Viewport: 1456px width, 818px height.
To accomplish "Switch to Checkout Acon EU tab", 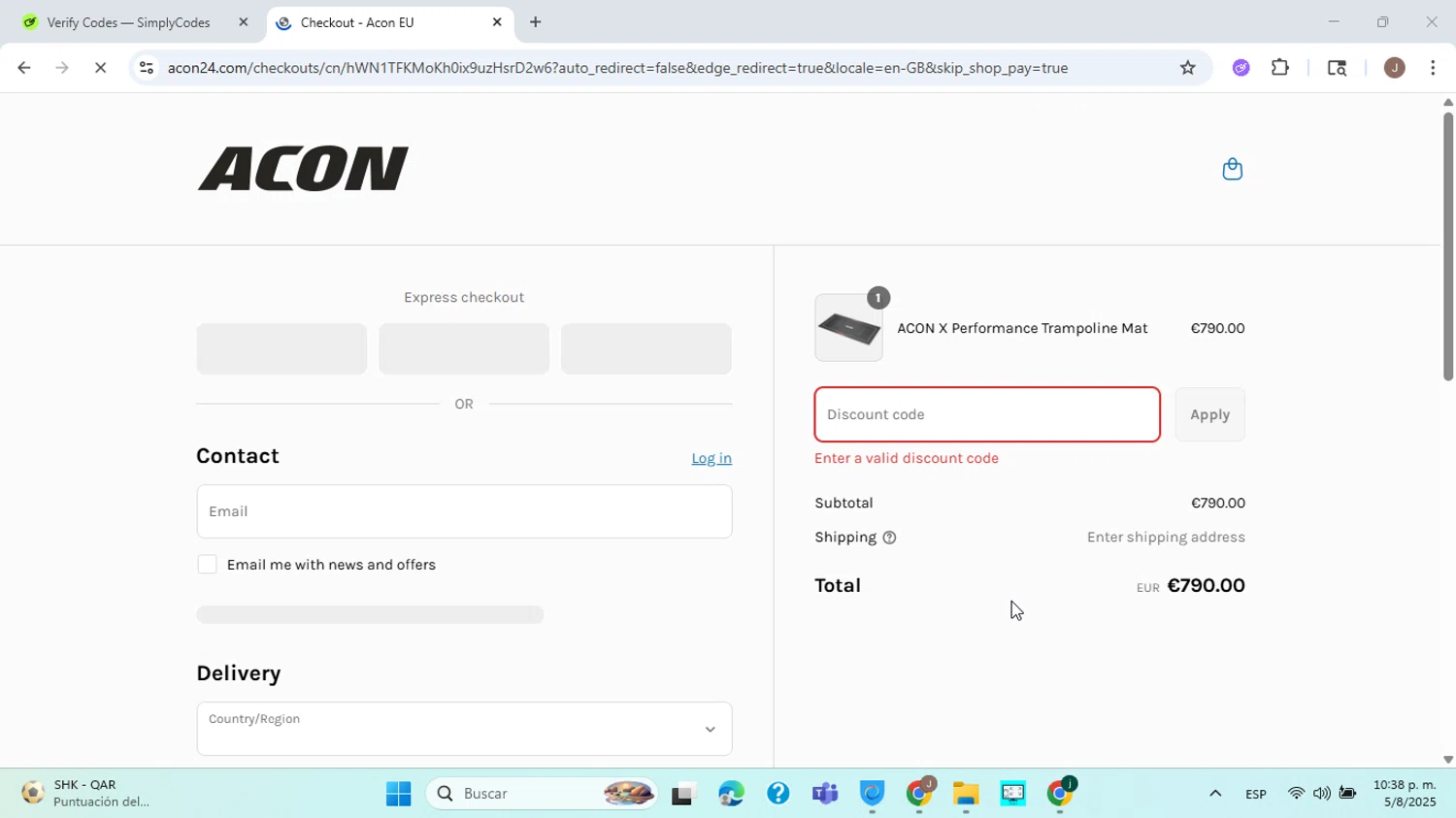I will tap(388, 22).
